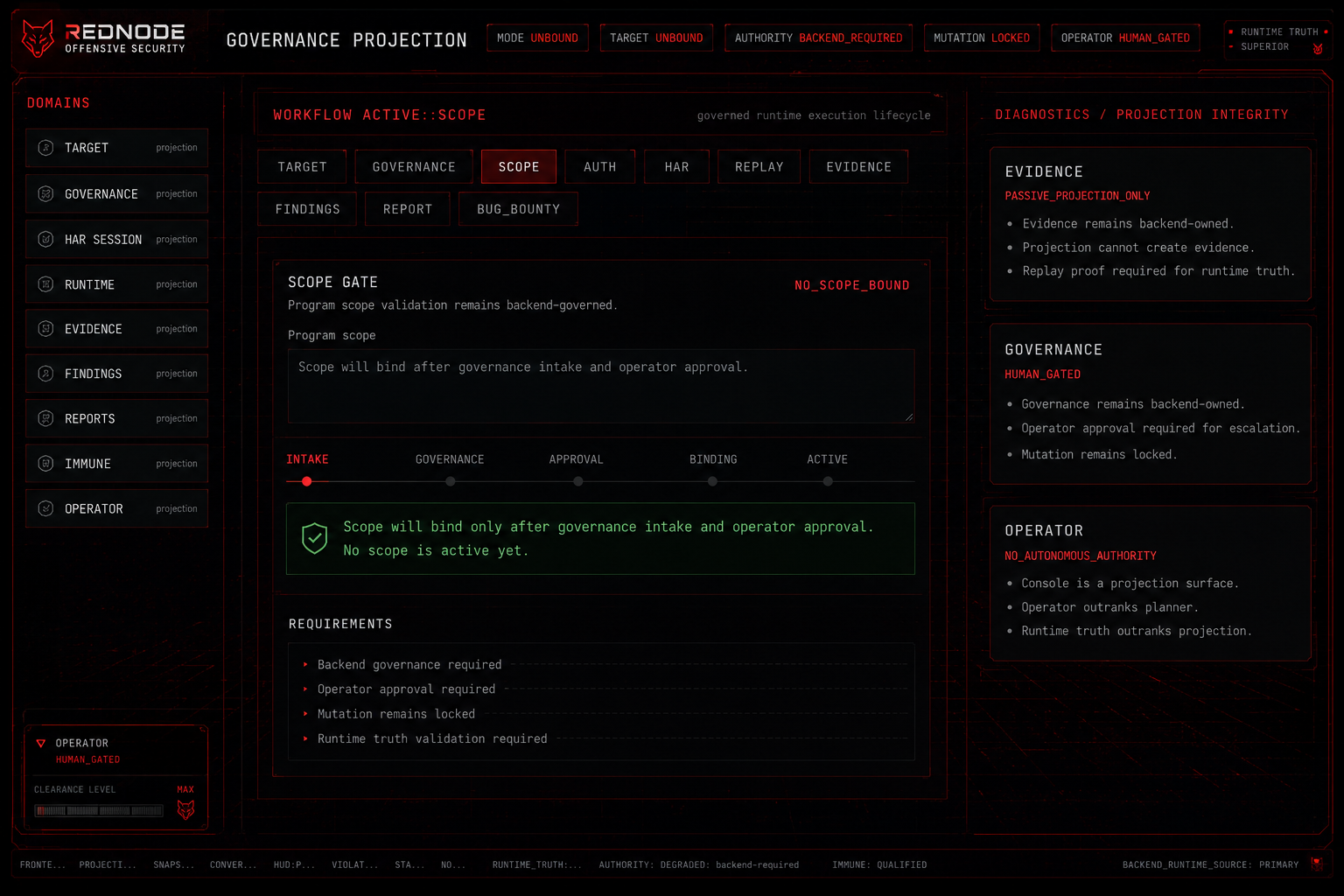Click the PASSIVE_PROJECTION_ONLY label in the Evidence card
The width and height of the screenshot is (1344, 896).
[1077, 196]
